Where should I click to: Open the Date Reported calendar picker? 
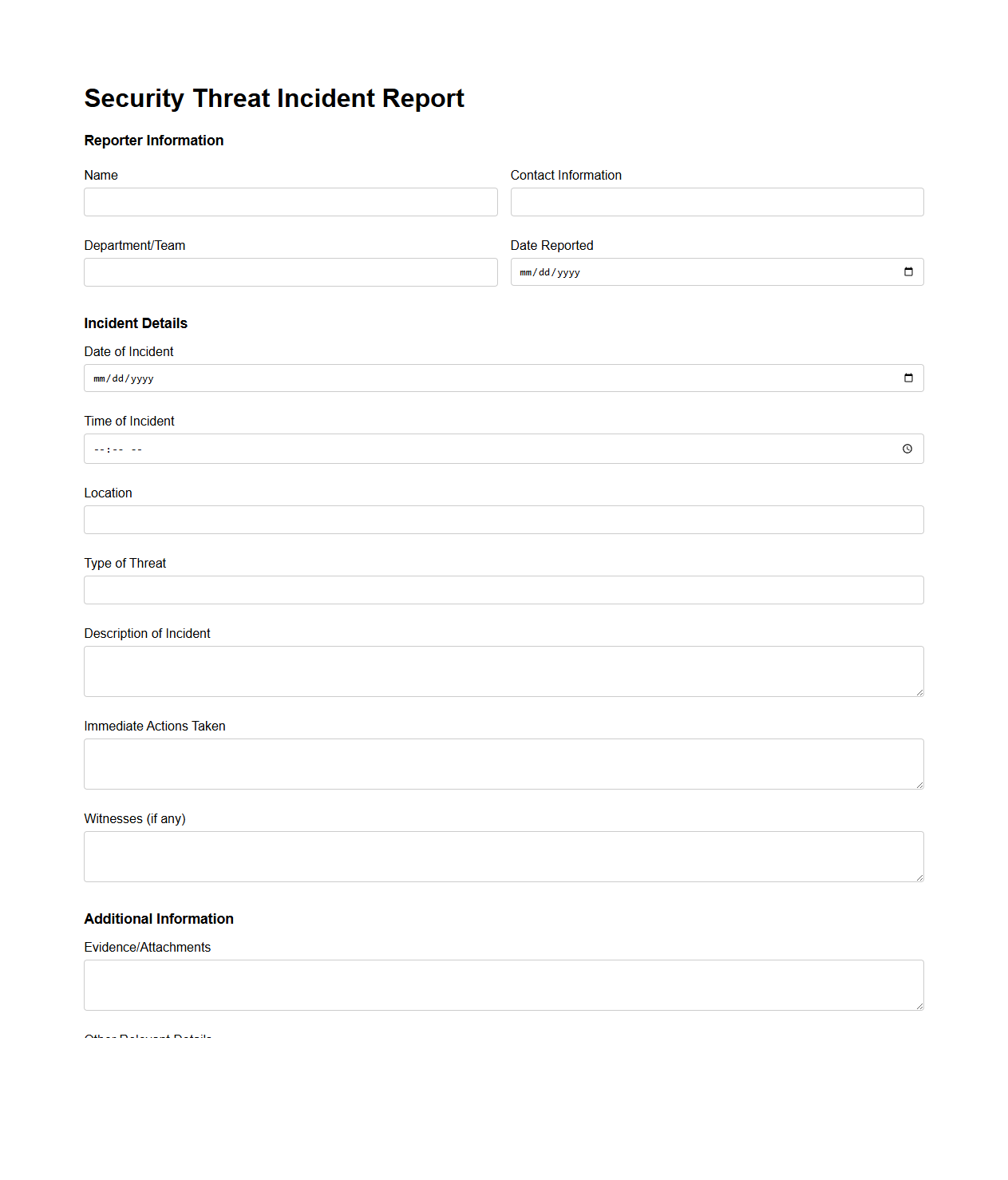click(908, 271)
